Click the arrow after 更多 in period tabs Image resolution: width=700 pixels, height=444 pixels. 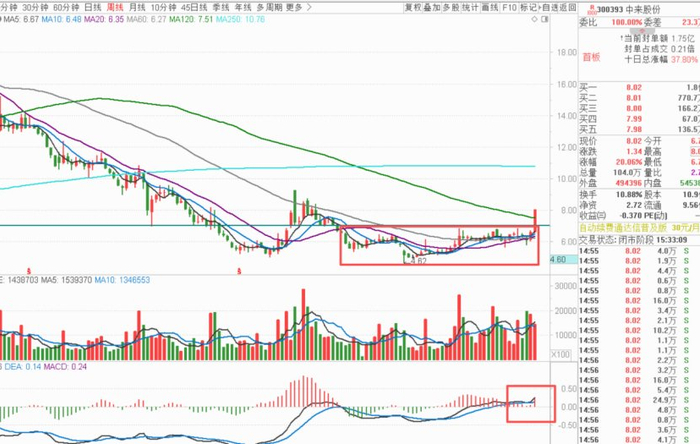(309, 7)
